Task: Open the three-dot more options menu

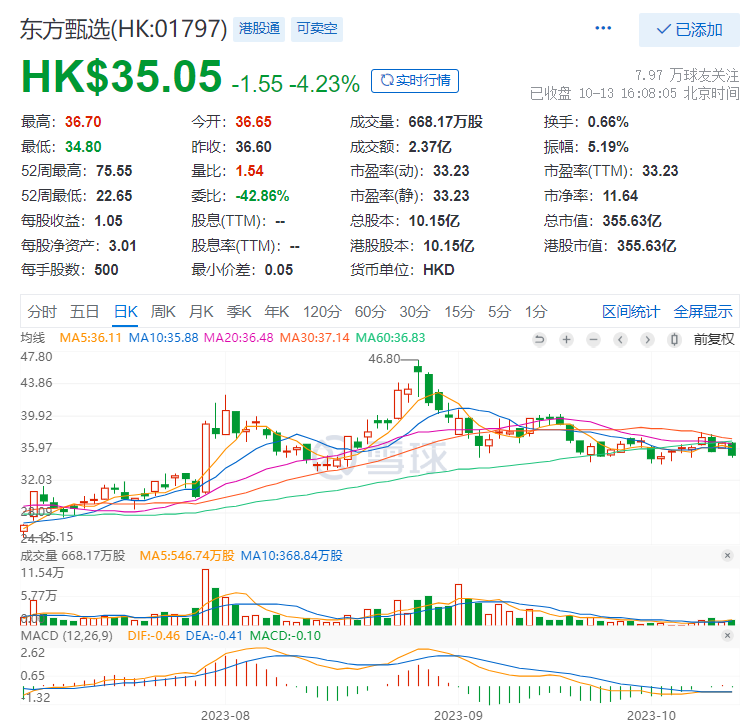Action: click(602, 29)
